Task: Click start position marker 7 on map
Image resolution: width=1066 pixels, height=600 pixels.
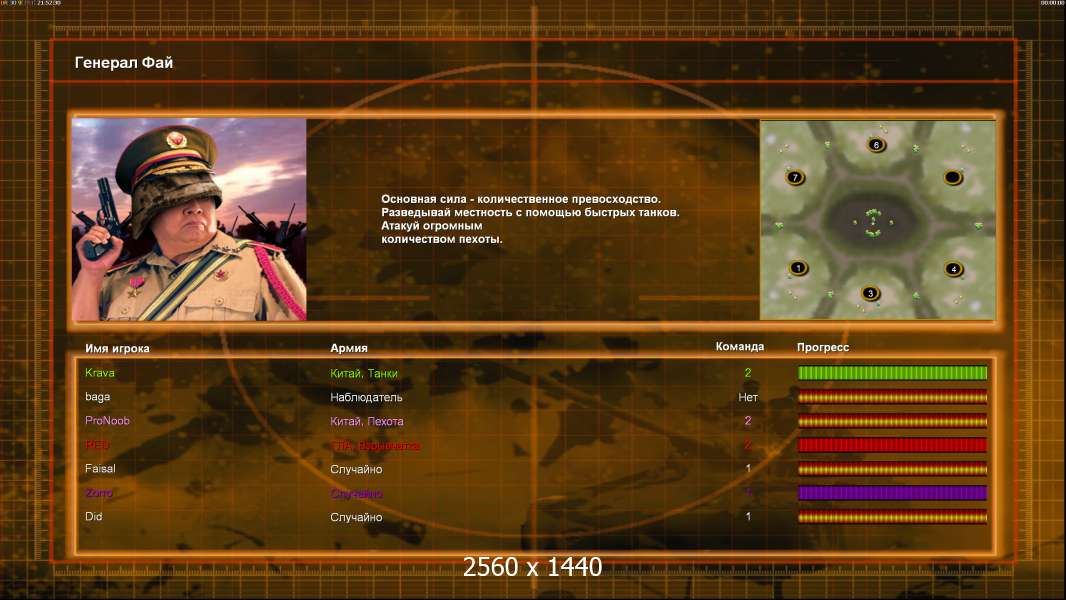Action: tap(795, 178)
